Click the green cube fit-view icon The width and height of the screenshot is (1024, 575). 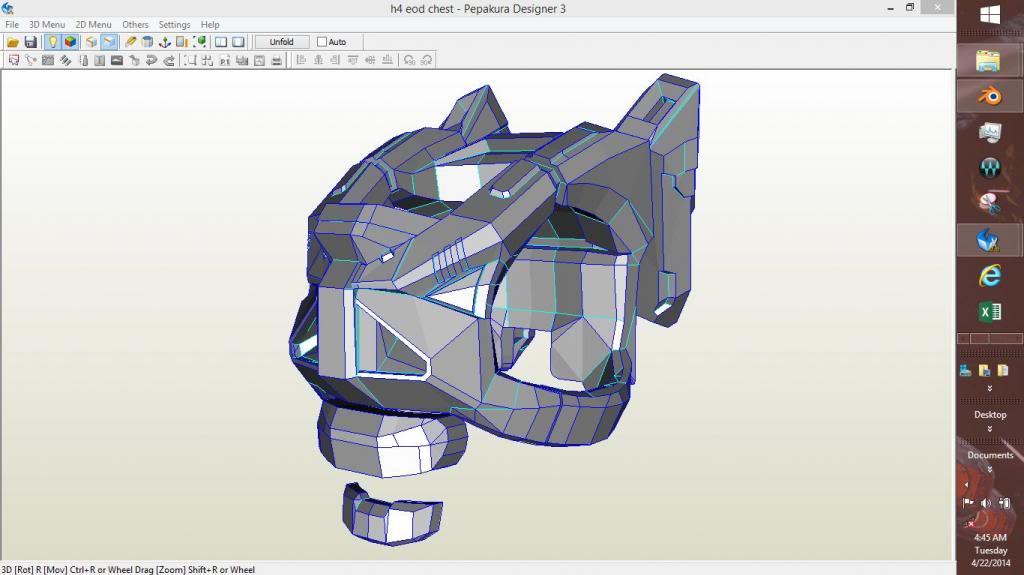click(x=200, y=42)
